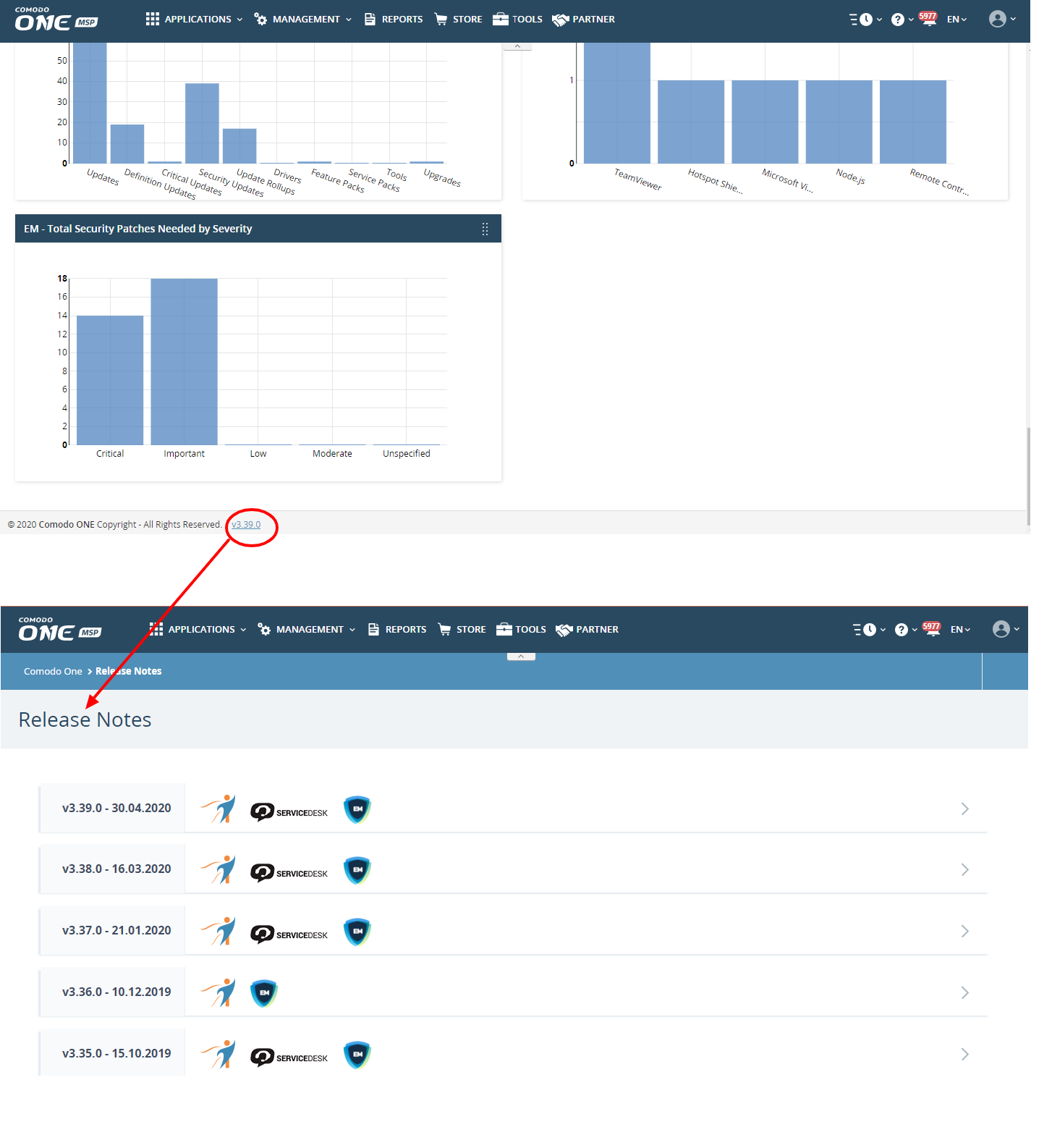Open options dots on Total Security Patches panel
Image resolution: width=1052 pixels, height=1148 pixels.
(x=485, y=229)
